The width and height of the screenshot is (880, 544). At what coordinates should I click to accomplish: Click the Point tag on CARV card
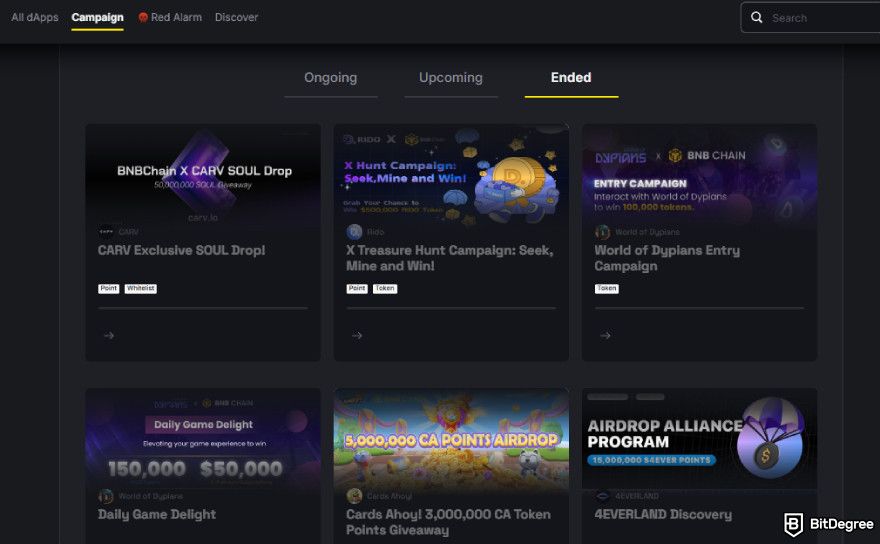(109, 289)
